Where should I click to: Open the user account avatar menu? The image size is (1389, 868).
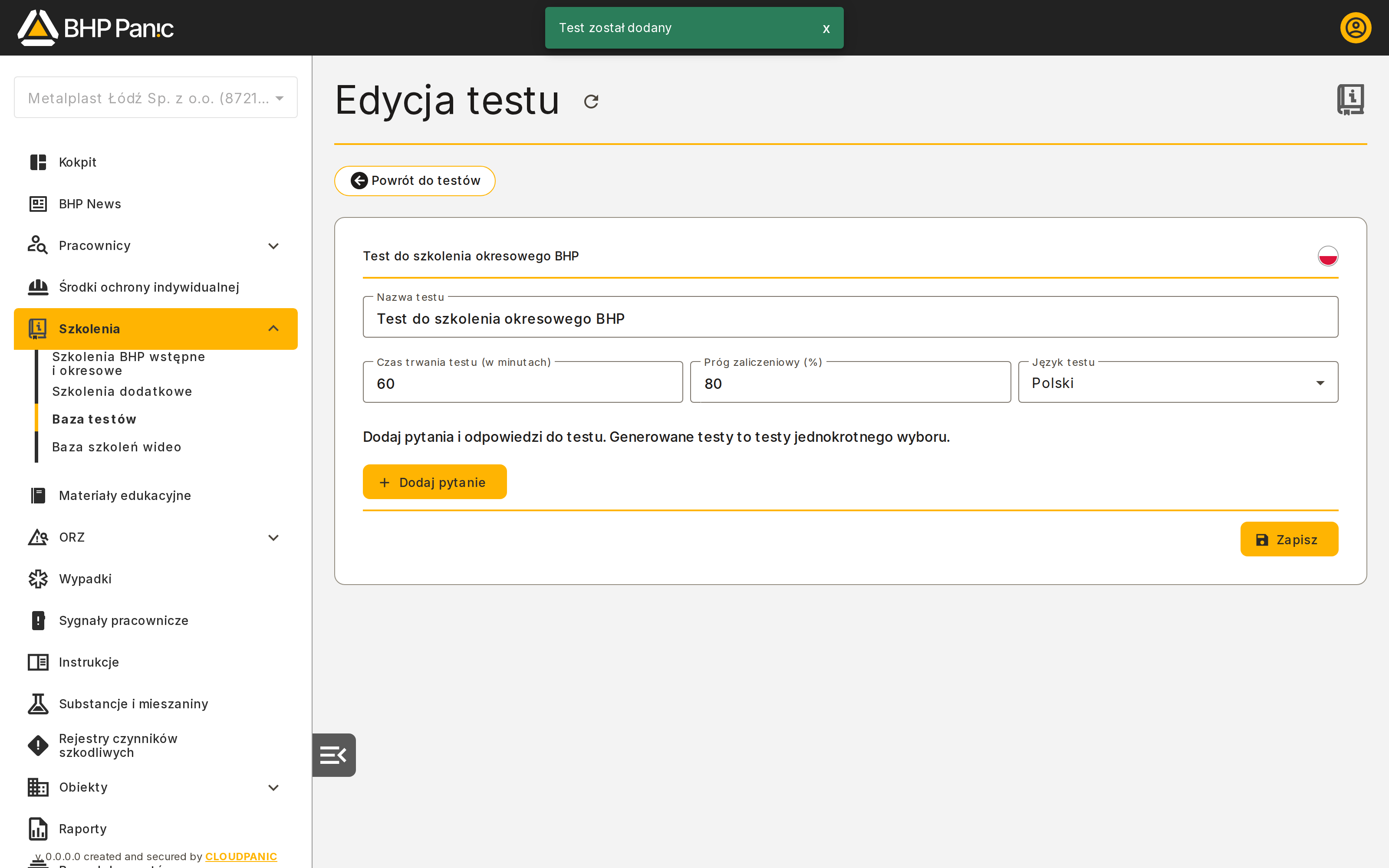point(1355,27)
